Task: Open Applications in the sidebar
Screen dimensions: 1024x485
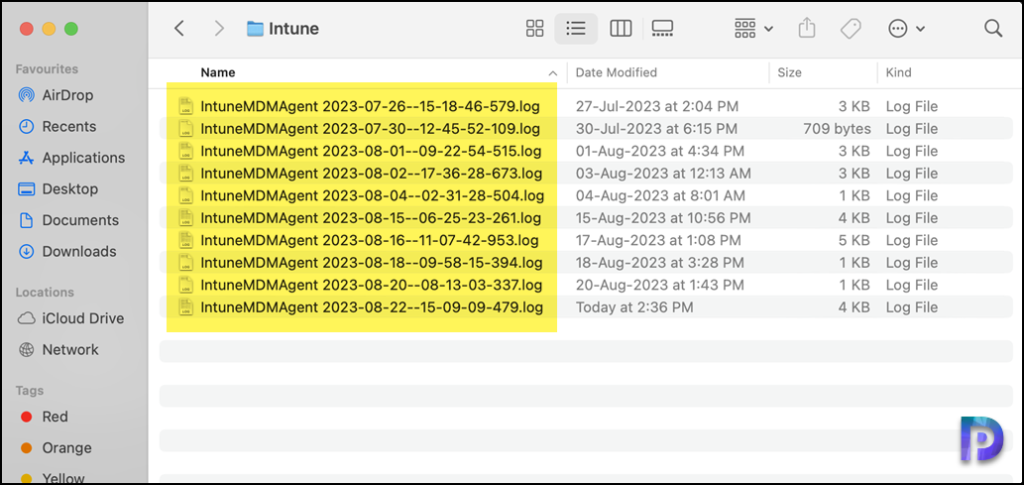Action: click(72, 158)
